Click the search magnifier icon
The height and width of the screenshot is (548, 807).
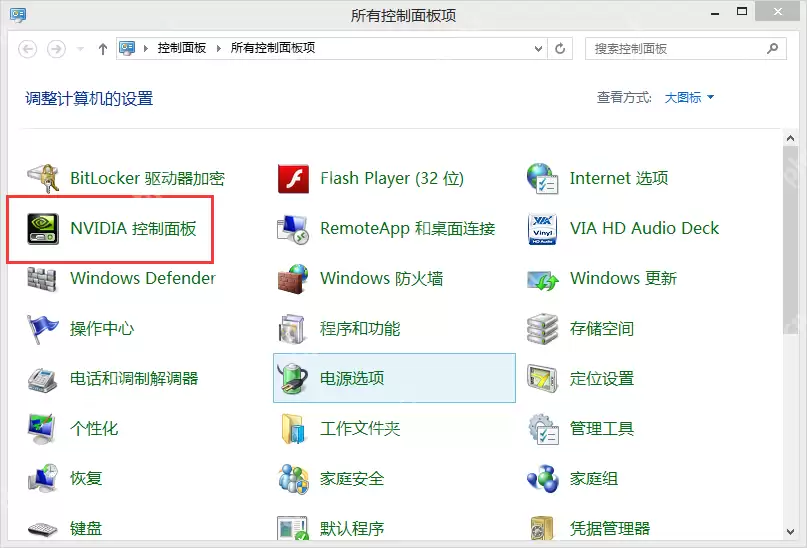click(x=773, y=48)
